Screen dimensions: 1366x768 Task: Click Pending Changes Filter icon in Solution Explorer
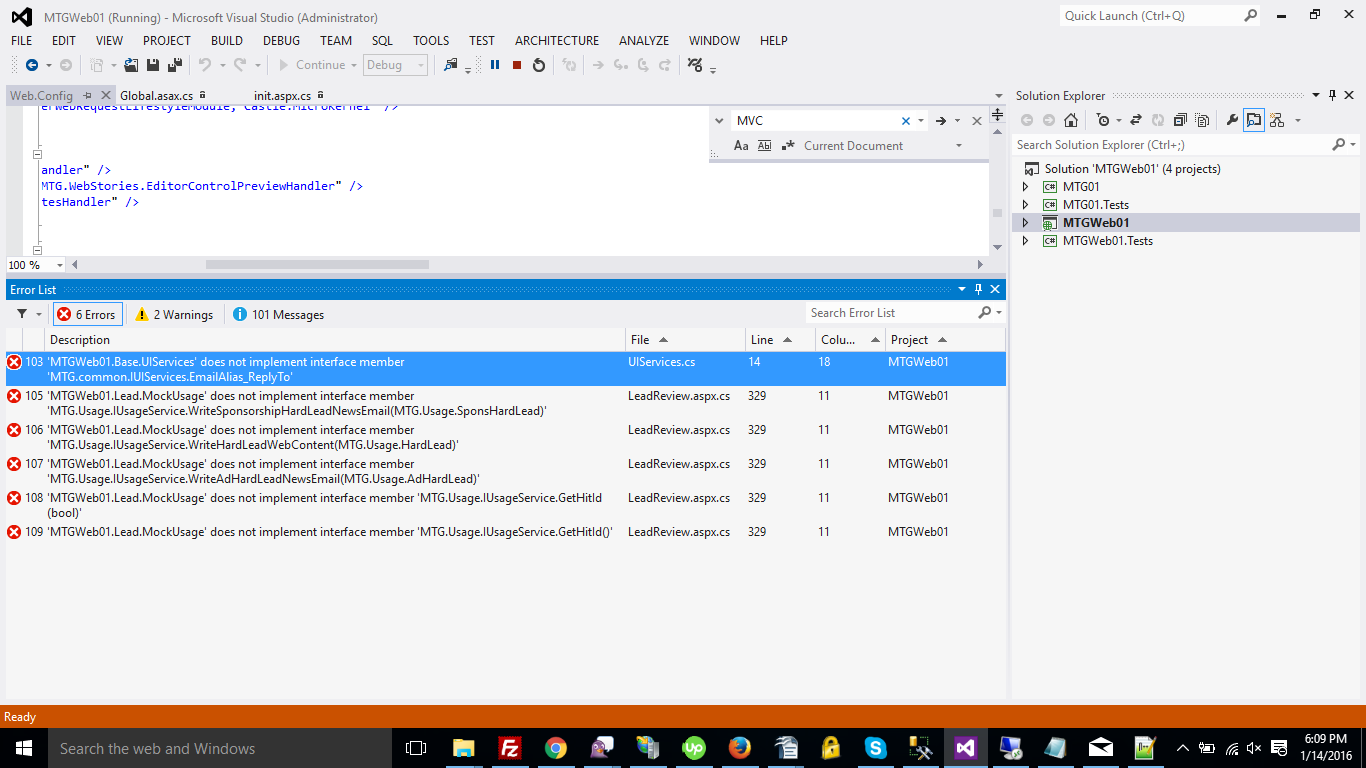pos(1102,120)
